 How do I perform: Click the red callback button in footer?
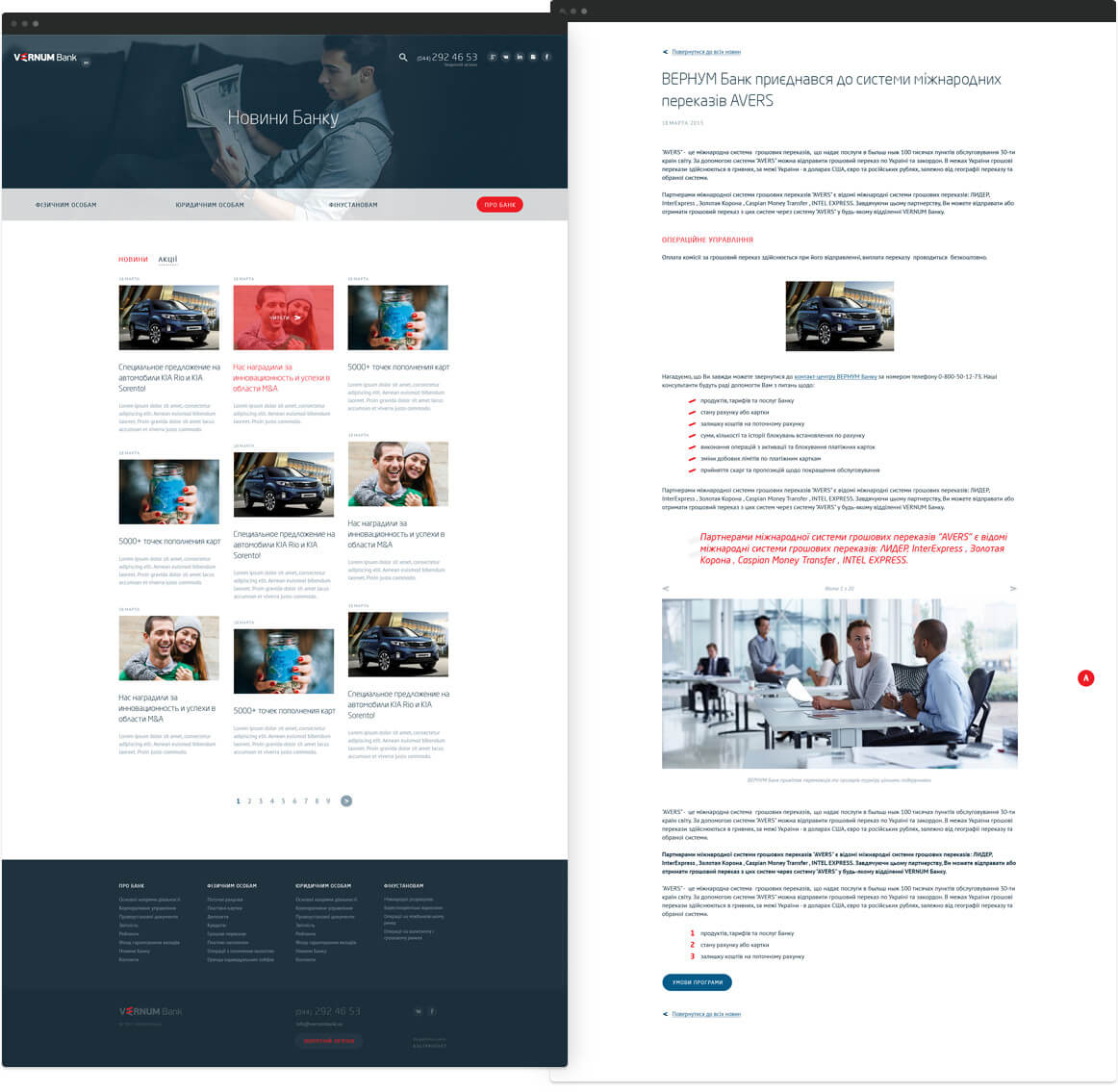pyautogui.click(x=329, y=1041)
